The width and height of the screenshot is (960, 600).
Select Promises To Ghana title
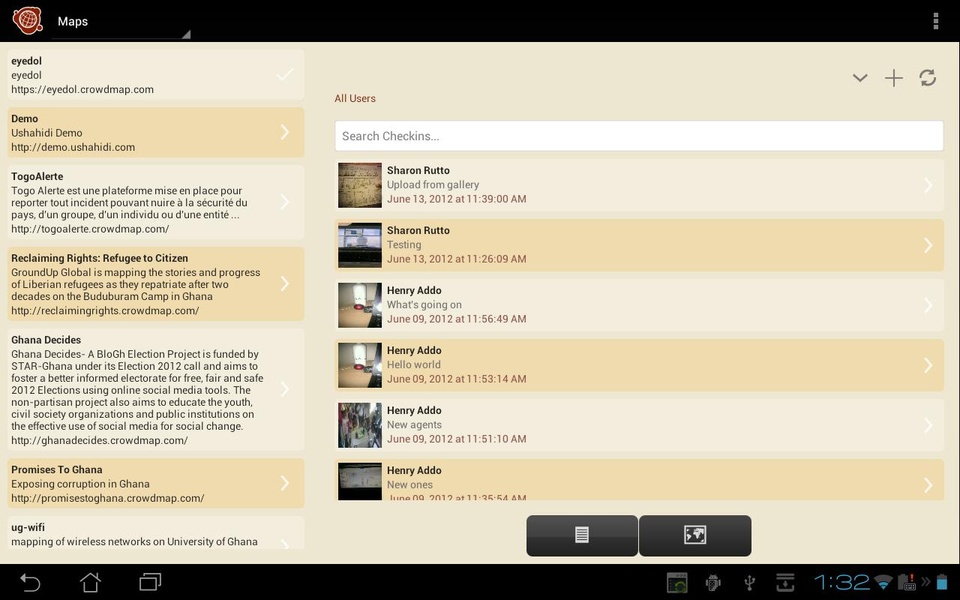(56, 470)
